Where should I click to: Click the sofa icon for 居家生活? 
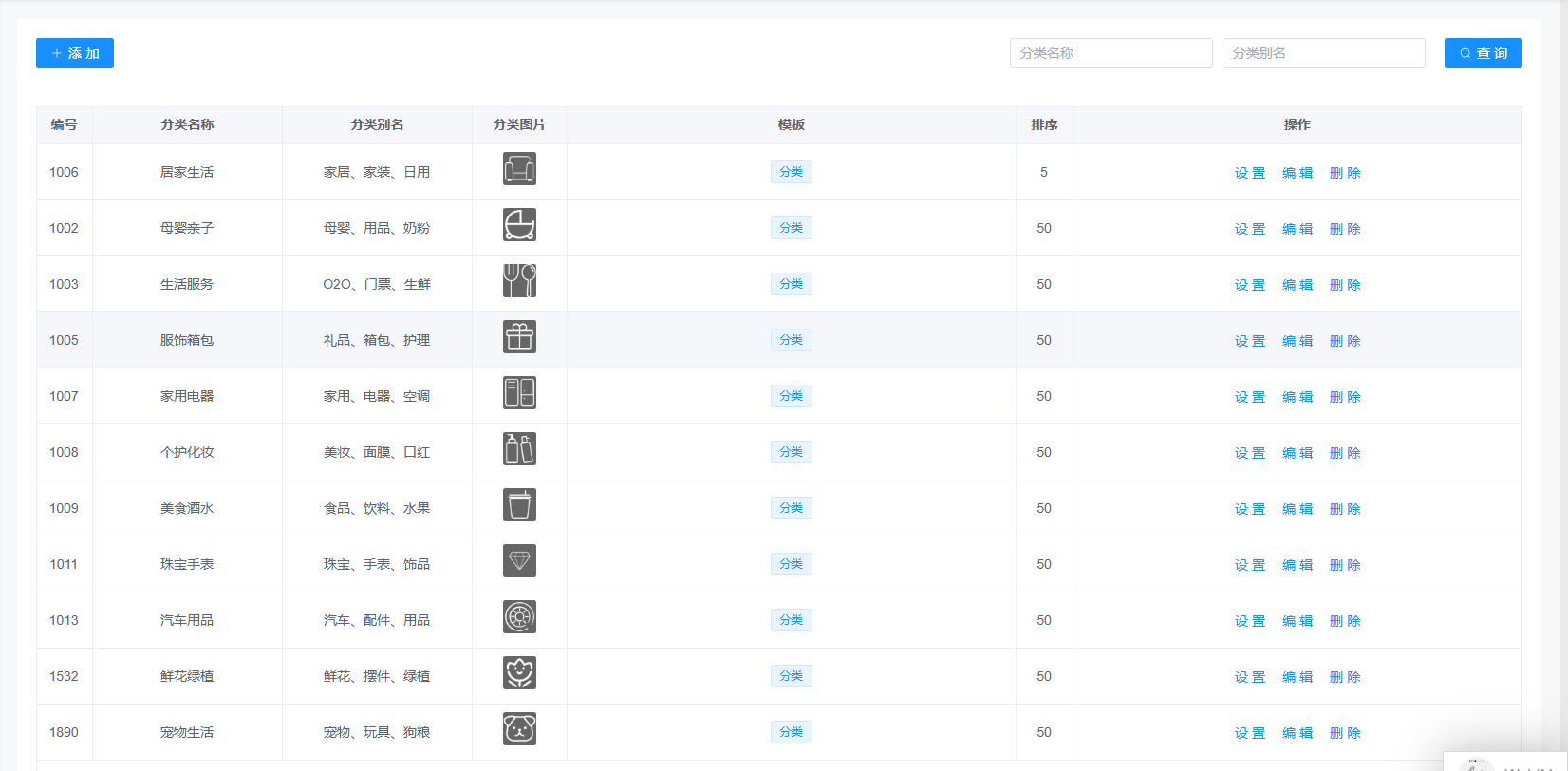point(519,169)
